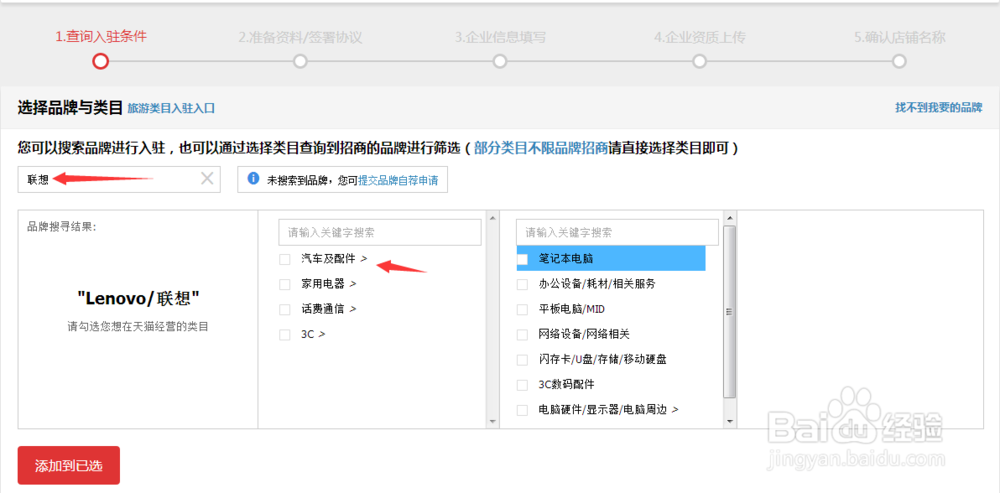Viewport: 1000px width, 493px height.
Task: Open the 部分类目不限品牌招商 link
Action: (x=541, y=149)
